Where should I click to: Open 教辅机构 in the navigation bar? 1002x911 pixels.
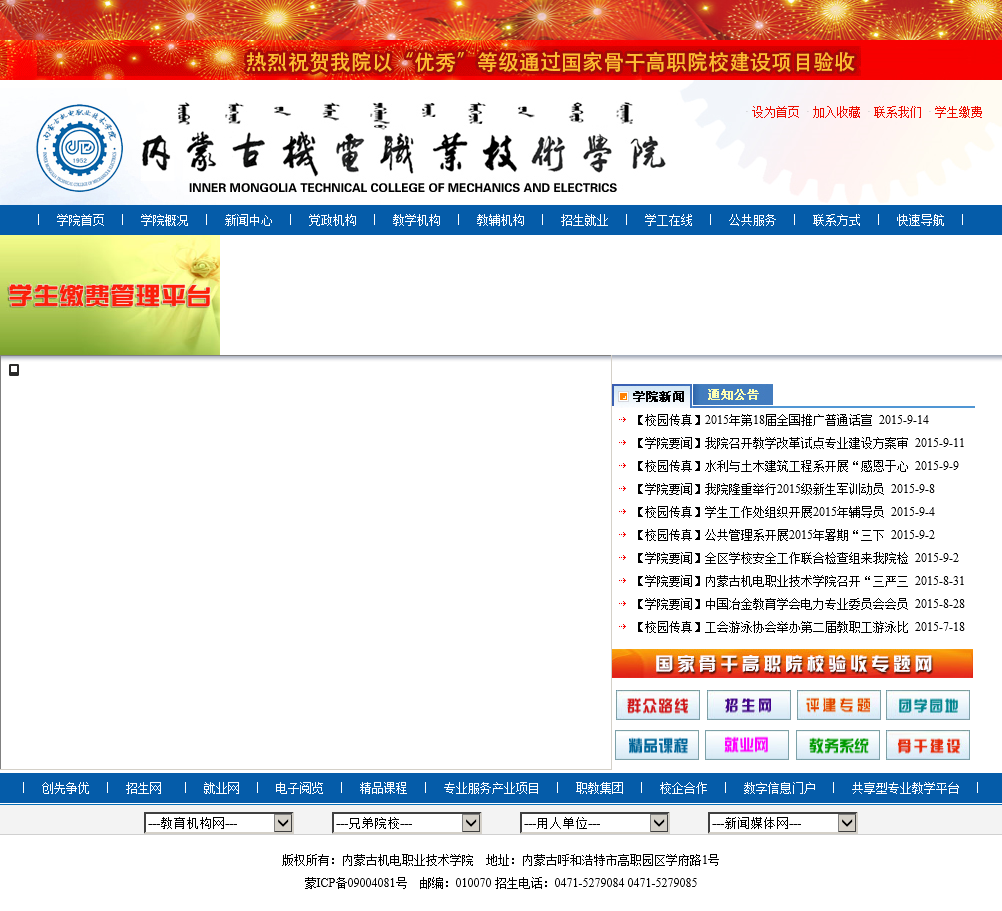500,220
